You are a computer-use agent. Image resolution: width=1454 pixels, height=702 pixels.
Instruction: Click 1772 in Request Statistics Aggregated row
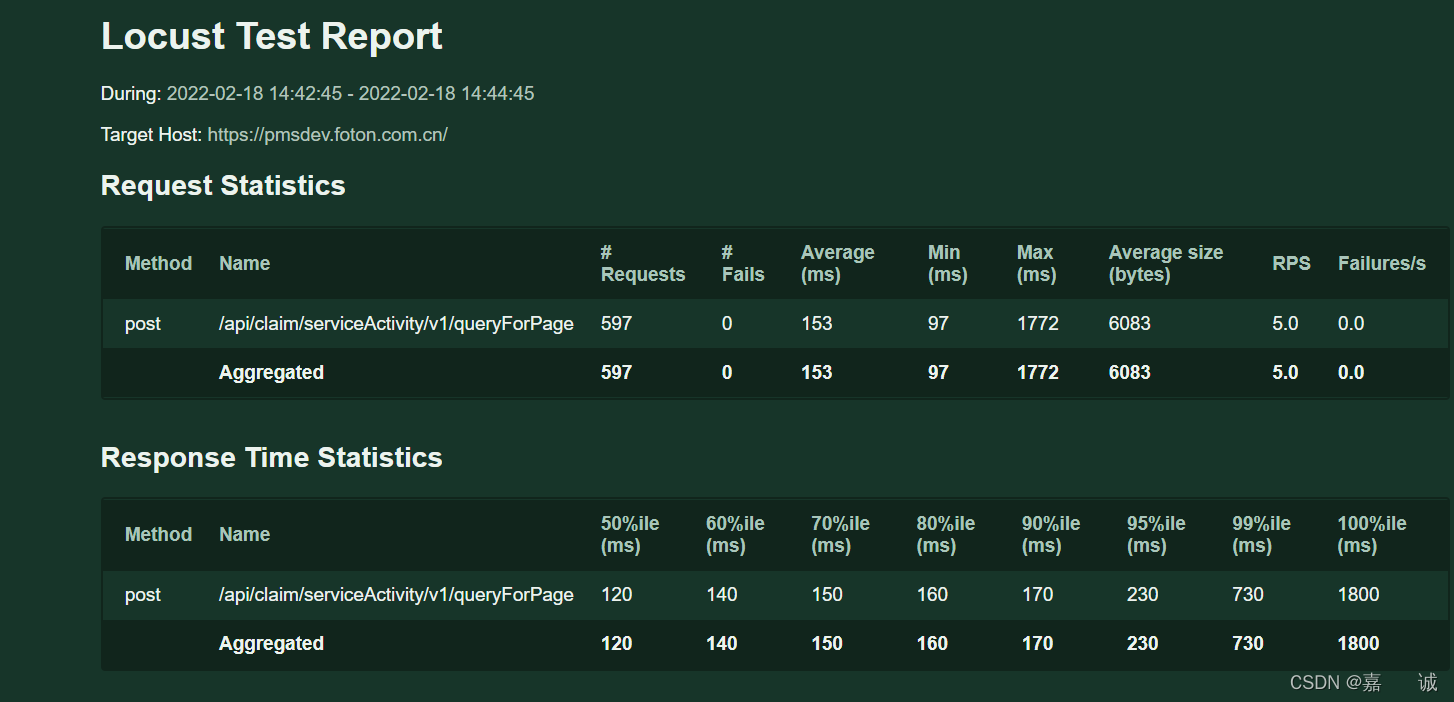pos(1038,373)
